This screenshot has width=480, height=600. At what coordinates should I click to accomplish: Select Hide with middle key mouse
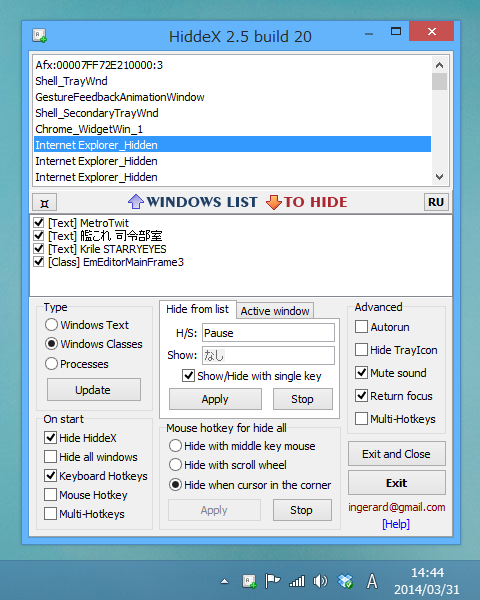coord(242,446)
